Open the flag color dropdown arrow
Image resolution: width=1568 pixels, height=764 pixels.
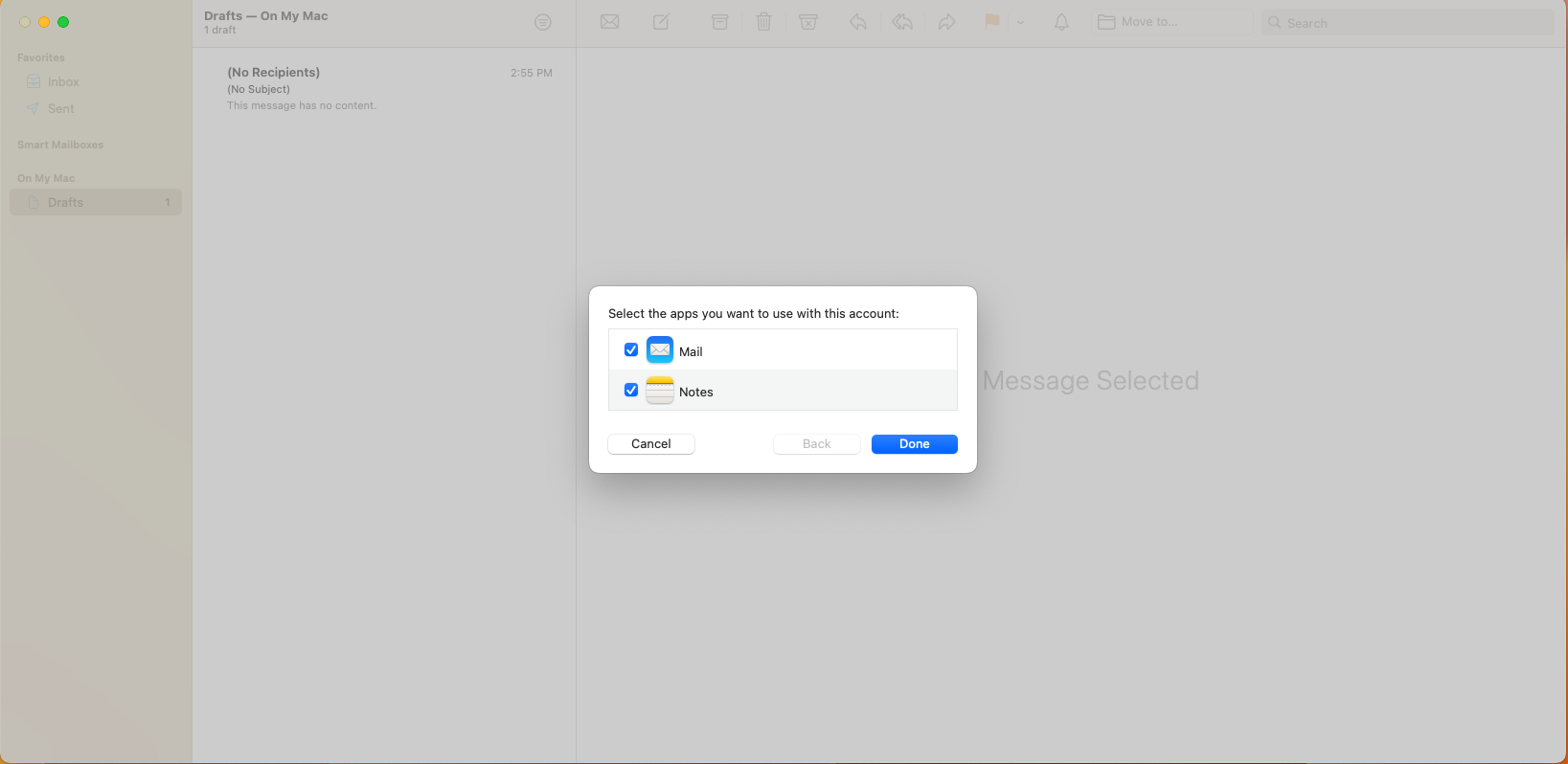[x=1020, y=22]
